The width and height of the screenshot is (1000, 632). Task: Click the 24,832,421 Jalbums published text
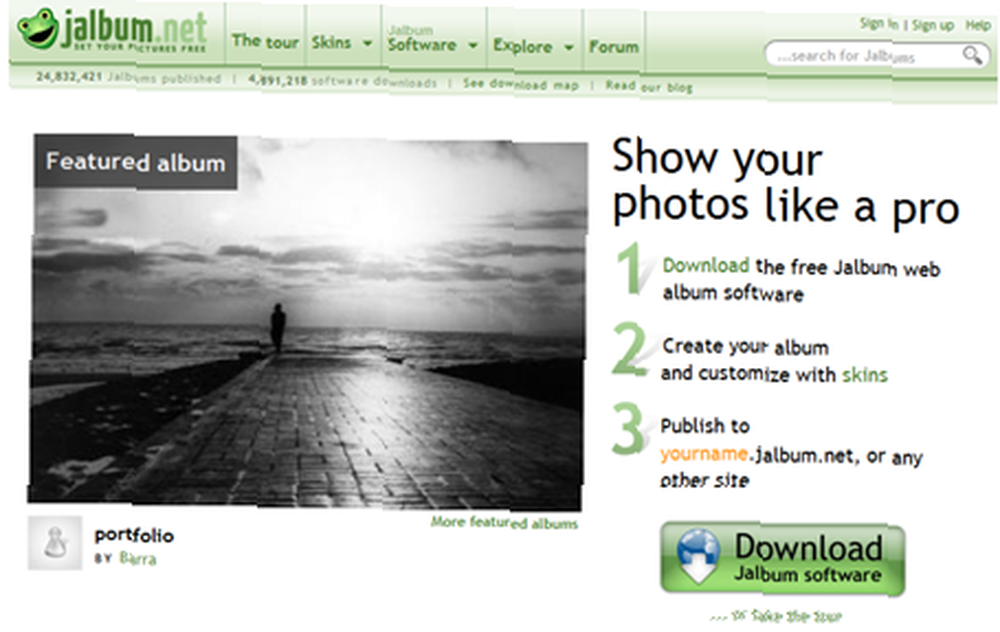click(x=128, y=77)
